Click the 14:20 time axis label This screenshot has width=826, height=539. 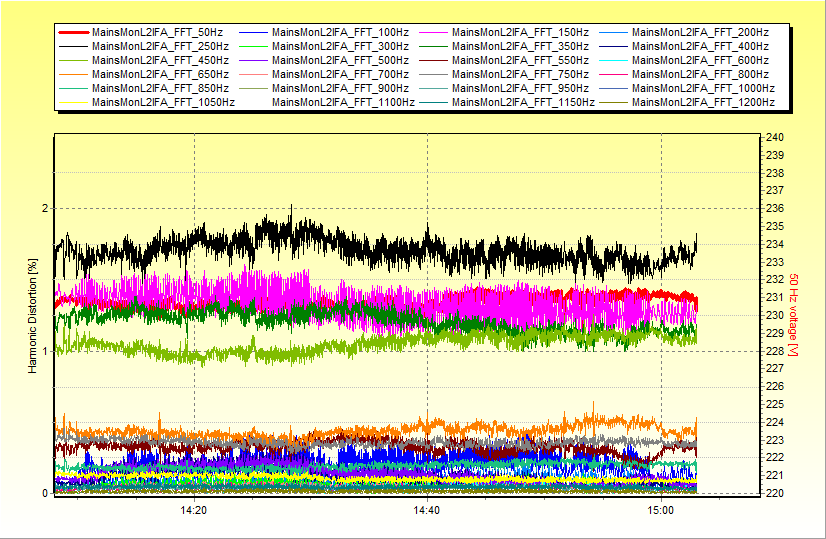point(194,510)
